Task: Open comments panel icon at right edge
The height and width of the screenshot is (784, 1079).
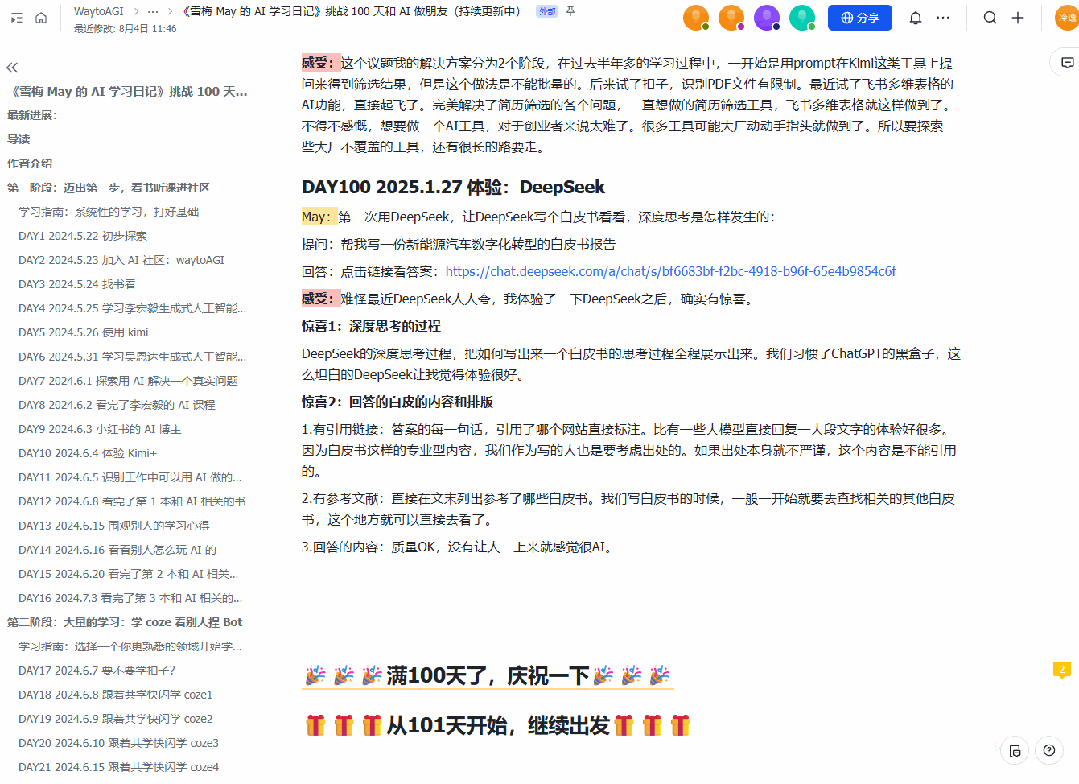Action: pyautogui.click(x=1067, y=62)
